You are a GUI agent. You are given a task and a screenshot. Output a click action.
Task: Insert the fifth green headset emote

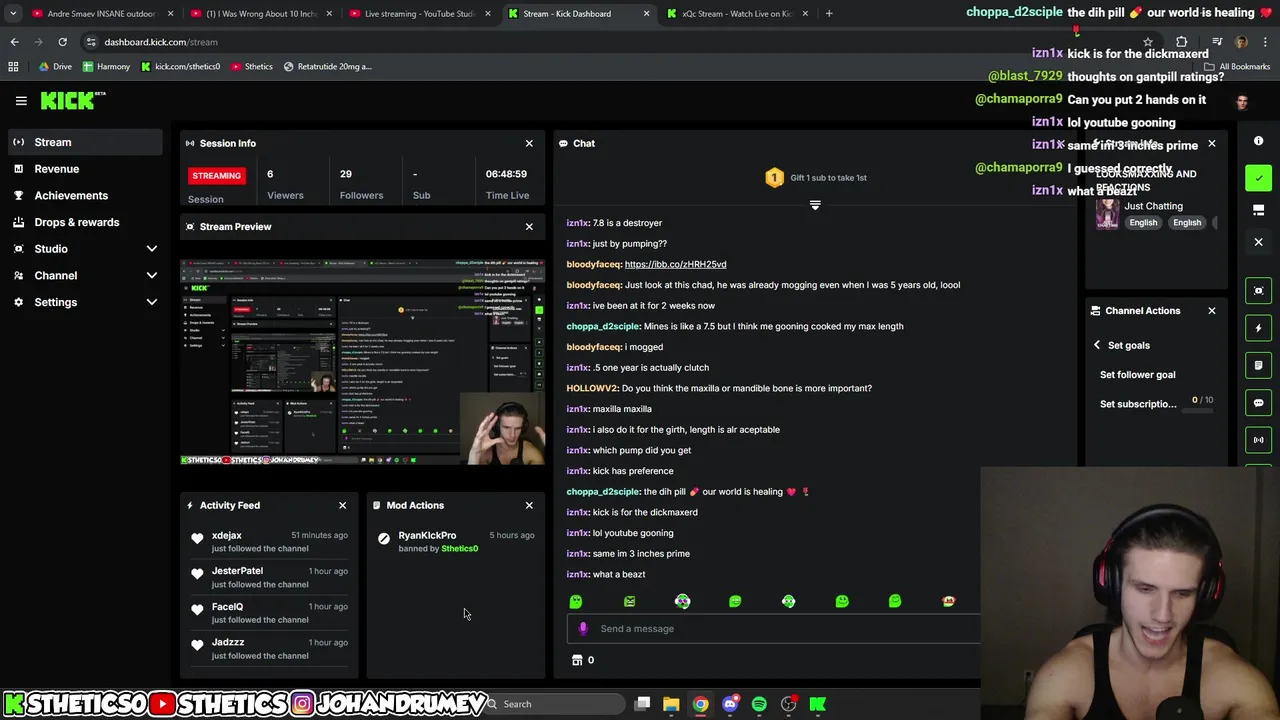coord(788,601)
